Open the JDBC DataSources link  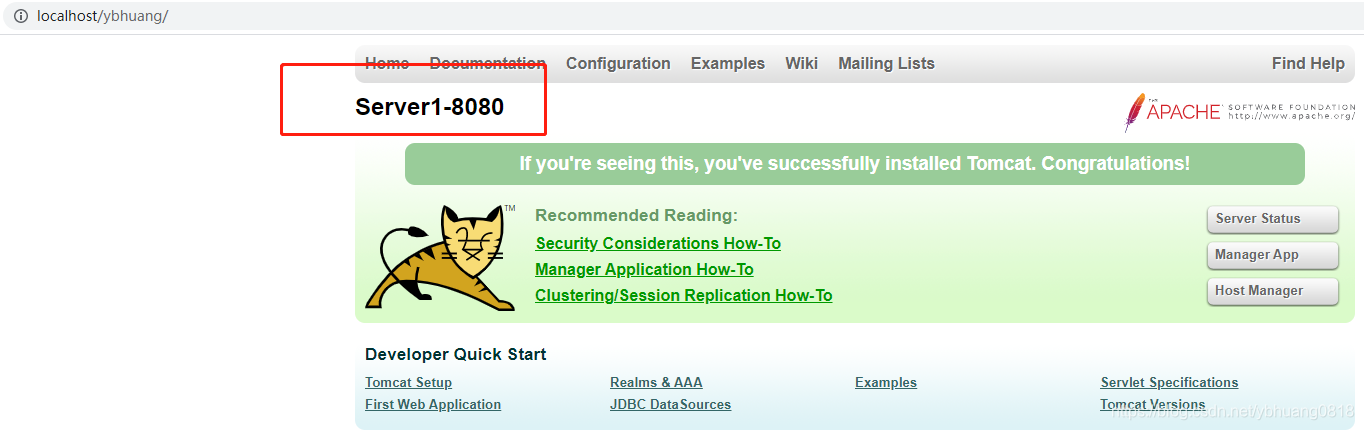pos(670,404)
